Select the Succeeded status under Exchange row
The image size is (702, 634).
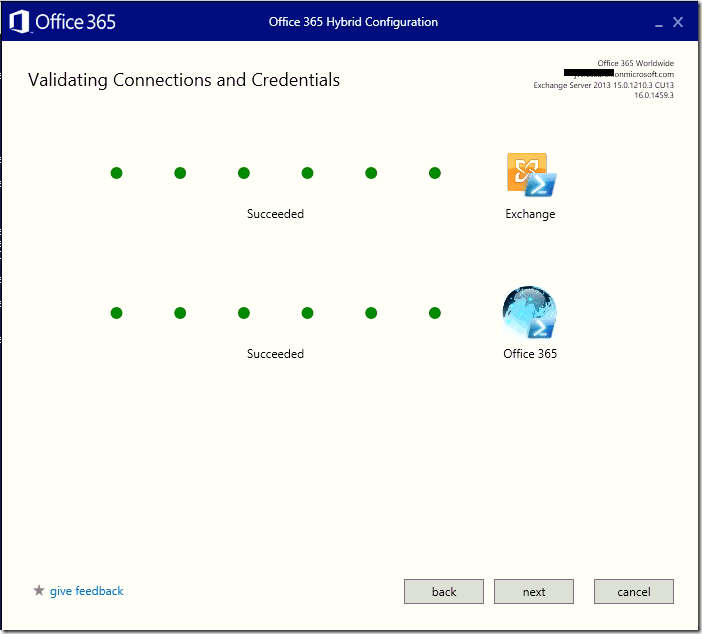point(275,214)
